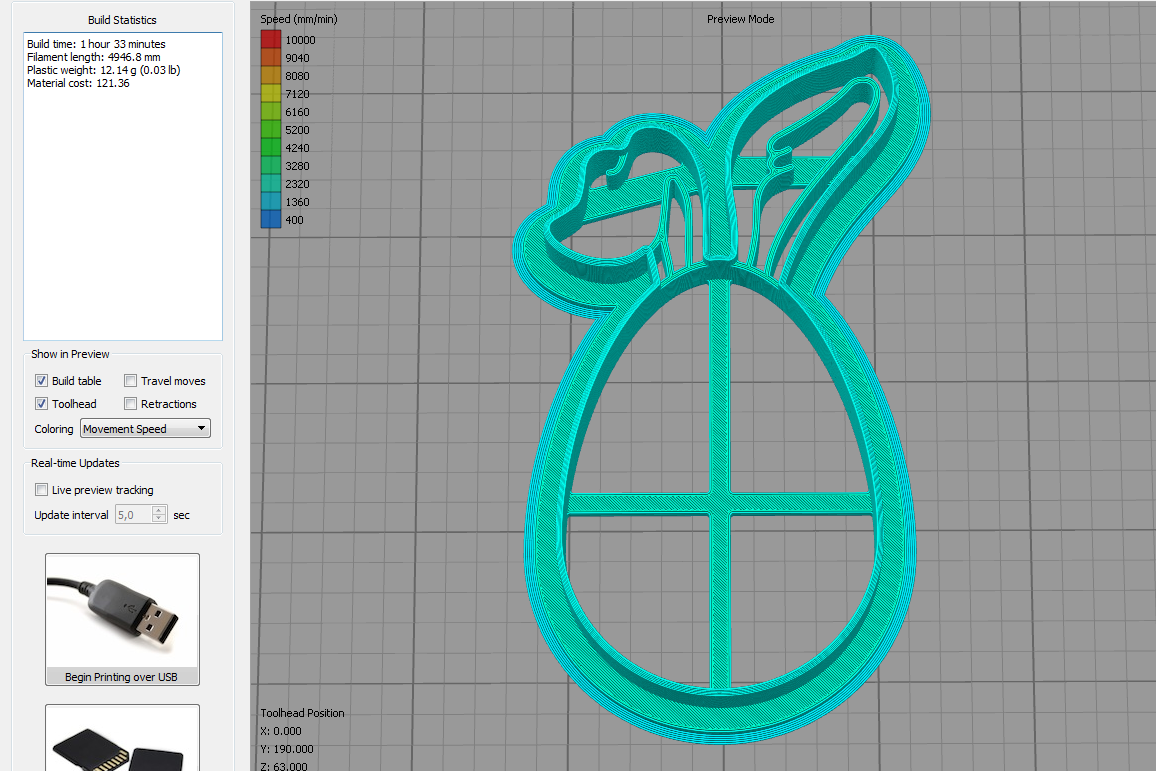
Task: Click the Toolhead Position label
Action: coord(302,713)
